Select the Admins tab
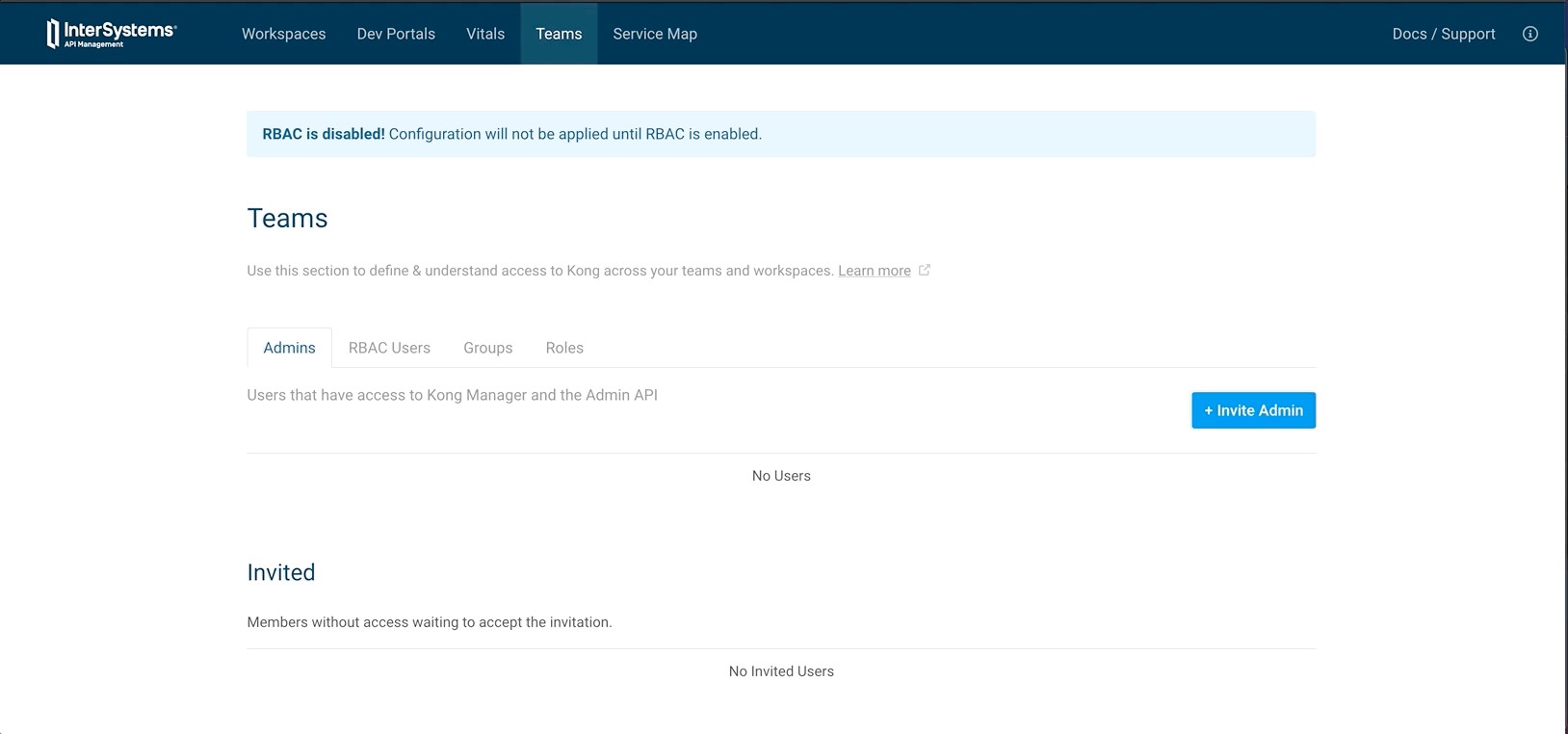The width and height of the screenshot is (1568, 734). pyautogui.click(x=289, y=348)
